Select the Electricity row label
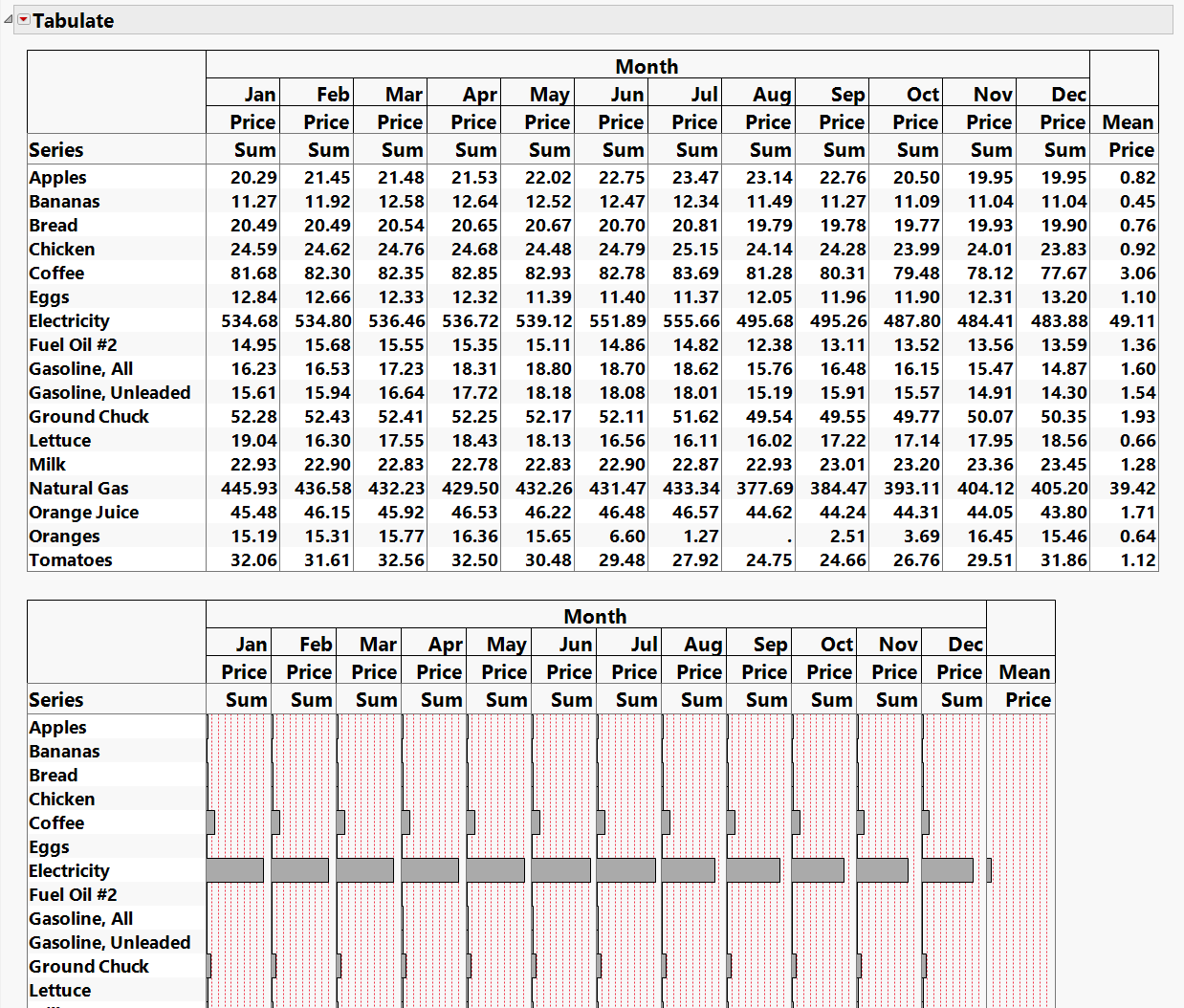The height and width of the screenshot is (1008, 1184). [x=69, y=320]
